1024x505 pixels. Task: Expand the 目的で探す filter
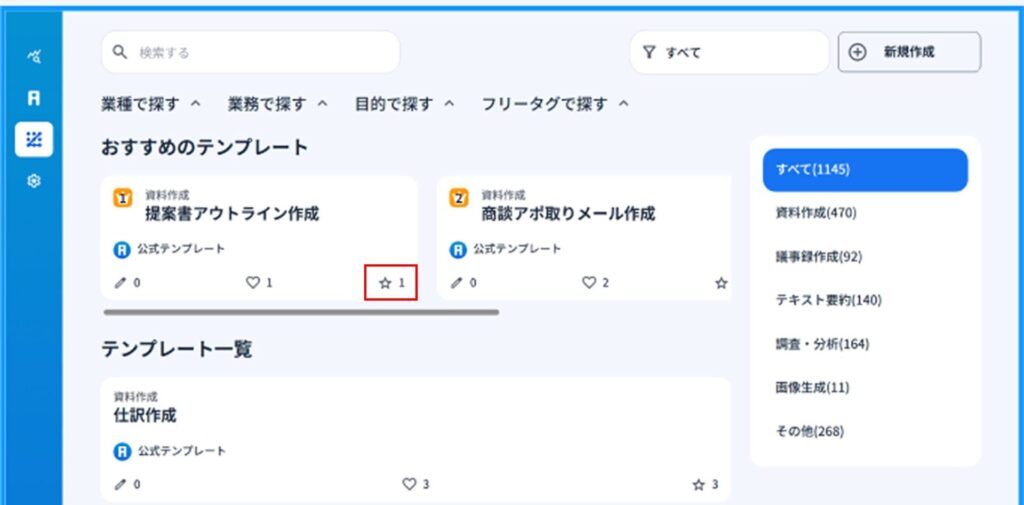tap(404, 103)
